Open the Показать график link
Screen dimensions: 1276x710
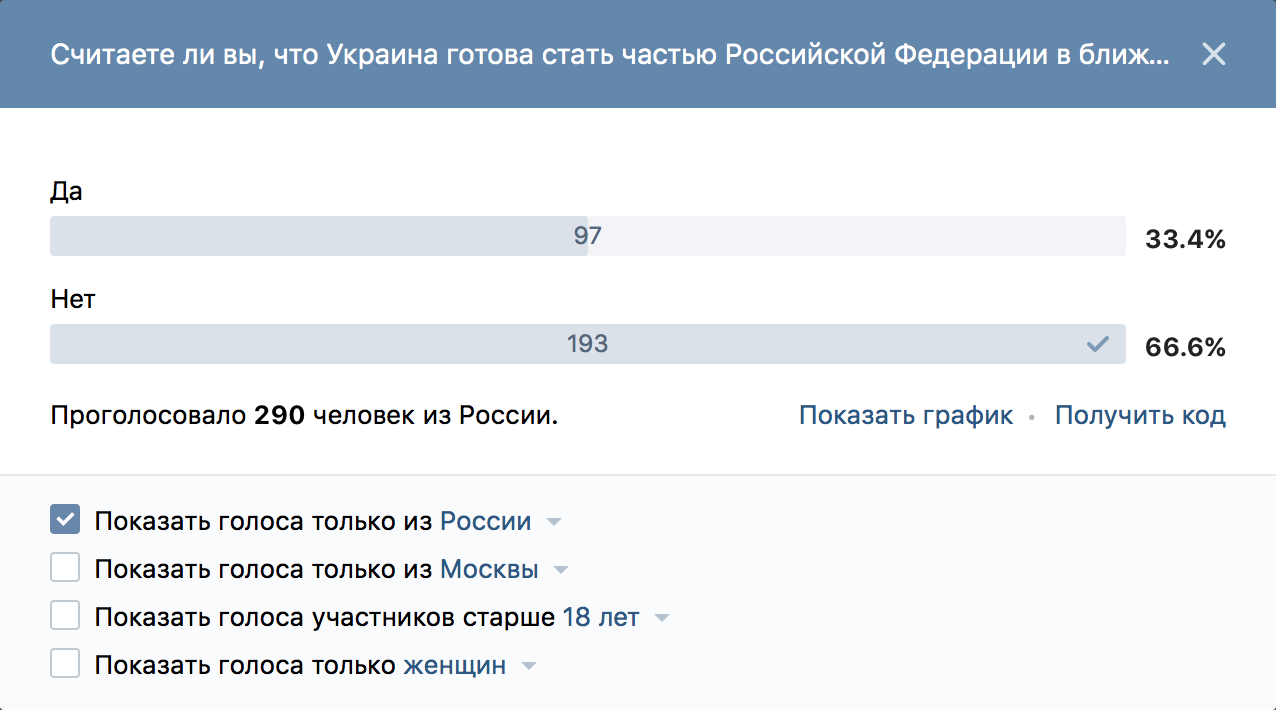pos(906,415)
